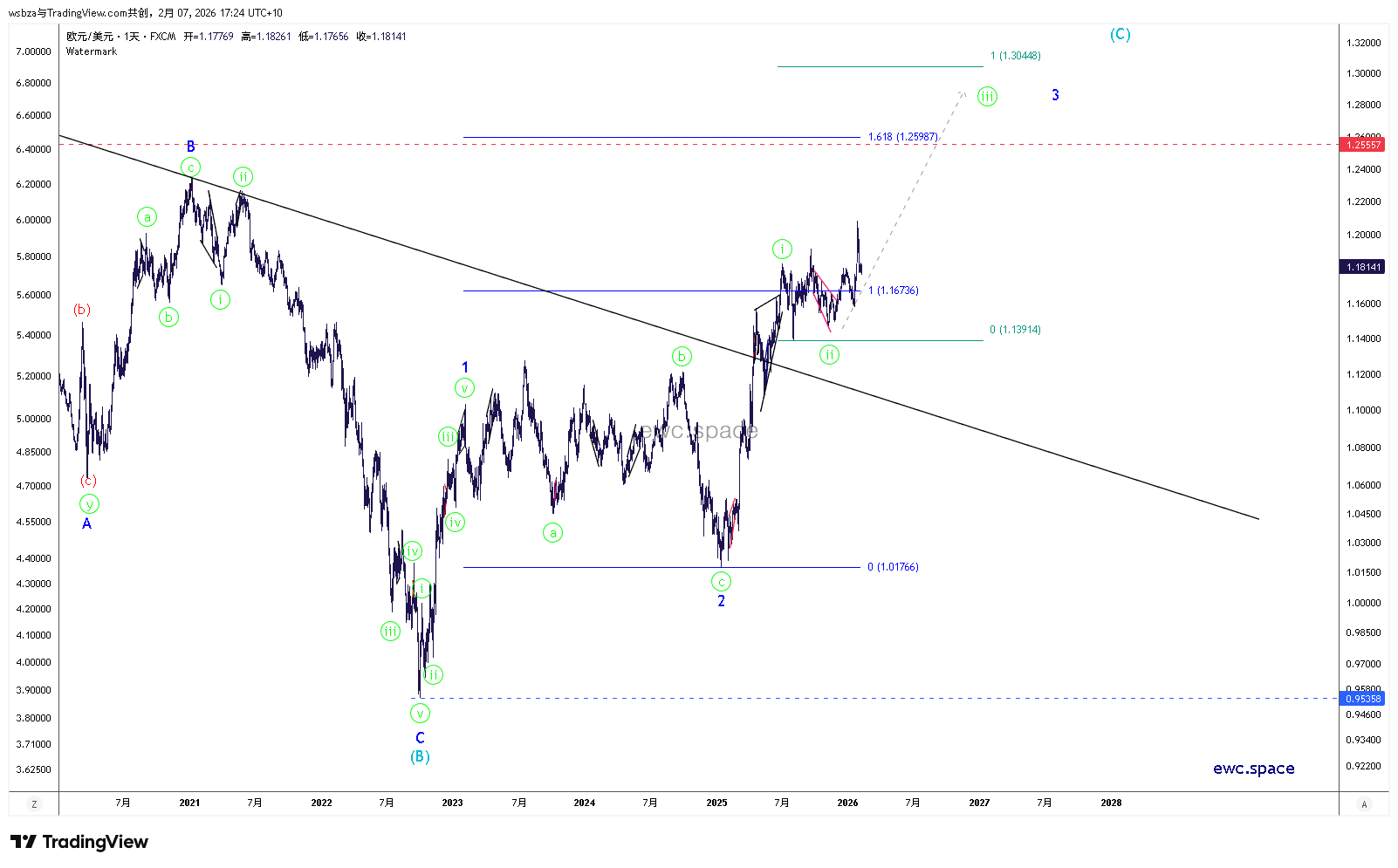Select the blue B wave label at peak
Viewport: 1398px width, 868px height.
pyautogui.click(x=190, y=147)
